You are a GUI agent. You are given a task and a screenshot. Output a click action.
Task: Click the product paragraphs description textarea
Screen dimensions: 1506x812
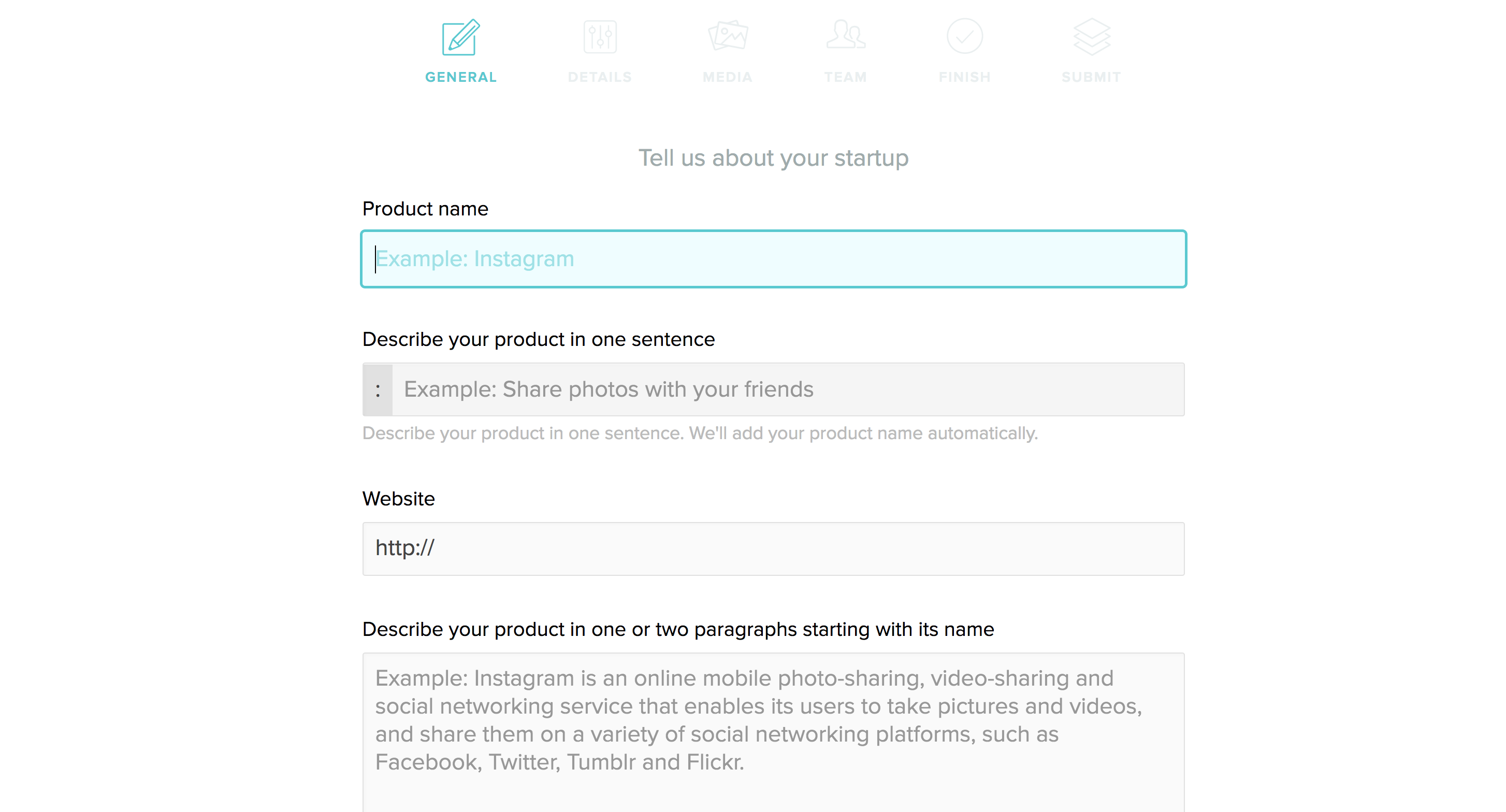click(x=773, y=731)
